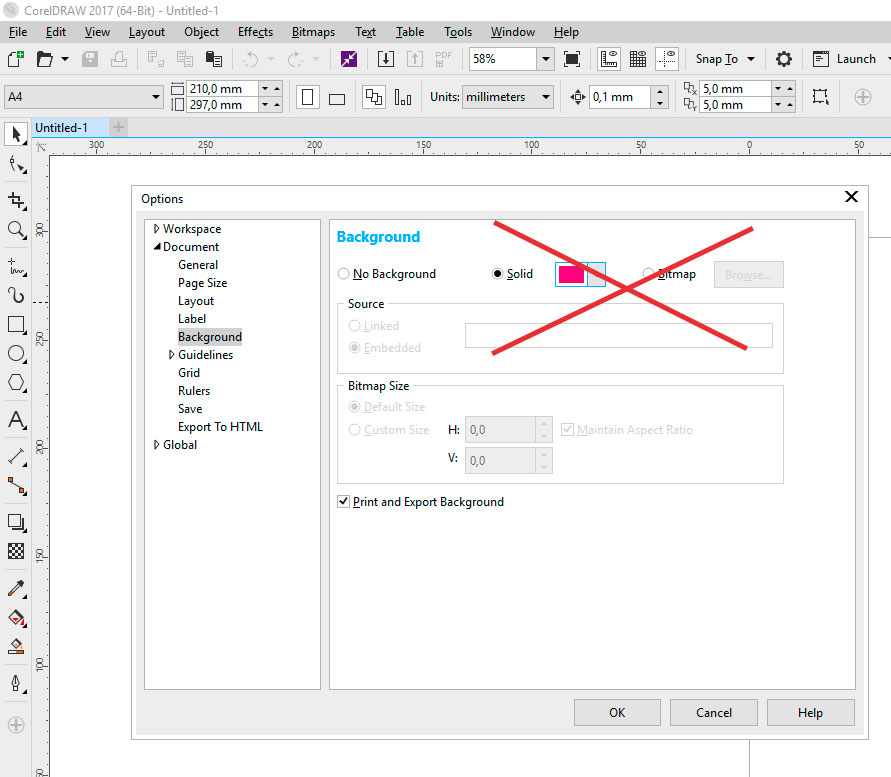Set Portrait page orientation
The width and height of the screenshot is (891, 777).
307,97
